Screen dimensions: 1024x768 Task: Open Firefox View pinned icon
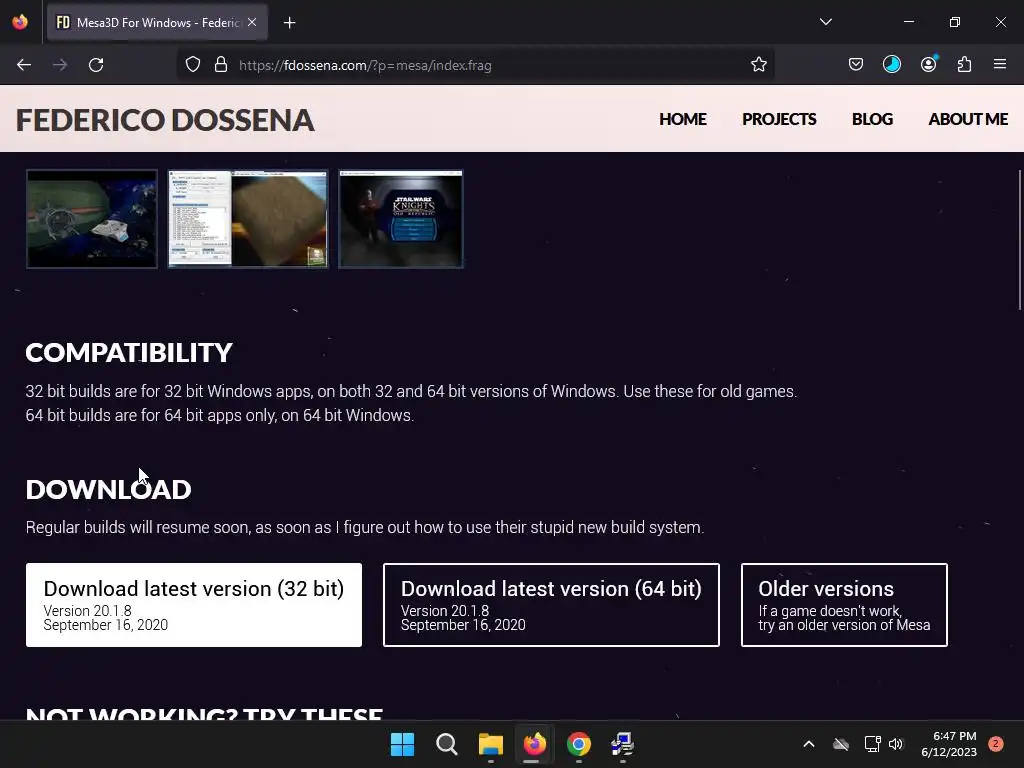coord(20,22)
